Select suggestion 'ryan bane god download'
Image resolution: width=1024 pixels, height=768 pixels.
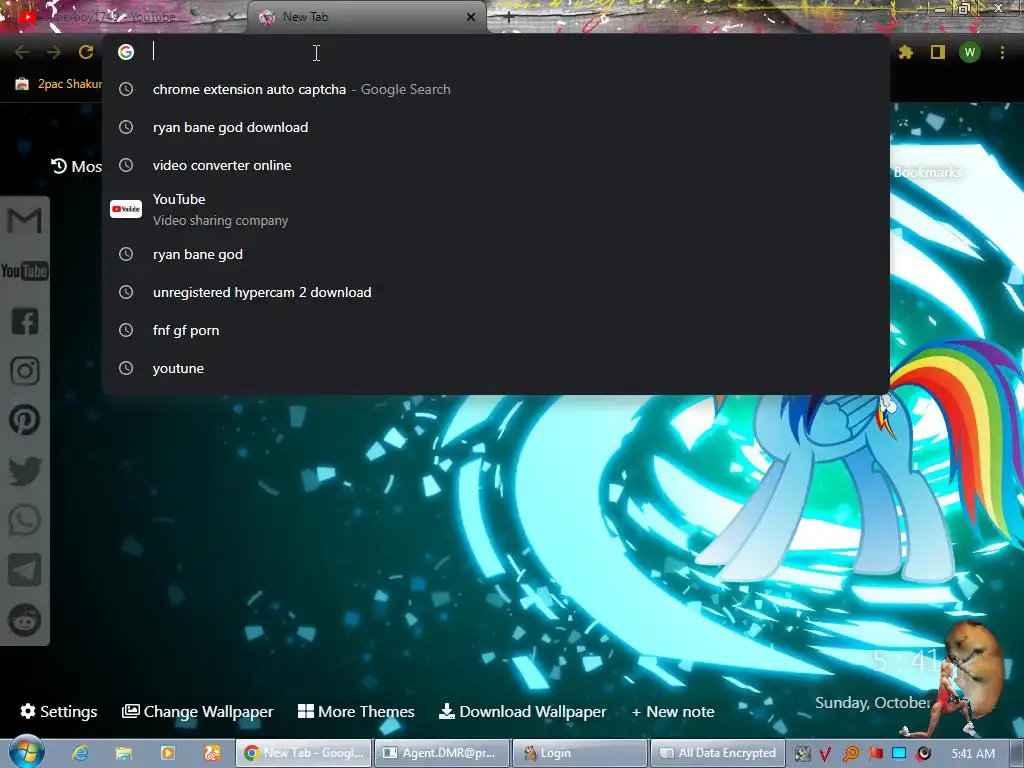496,127
